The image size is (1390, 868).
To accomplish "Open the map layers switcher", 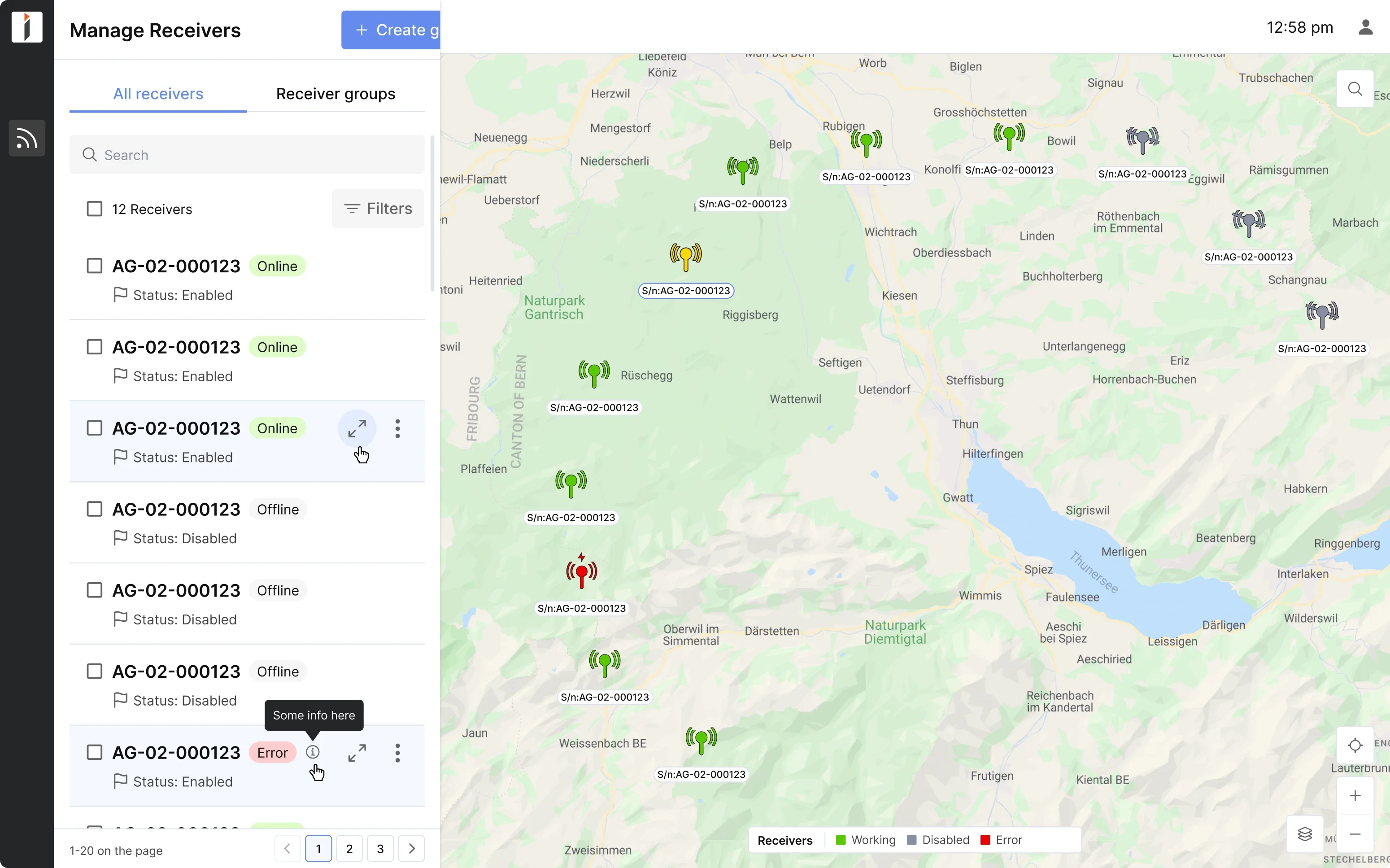I will 1305,834.
